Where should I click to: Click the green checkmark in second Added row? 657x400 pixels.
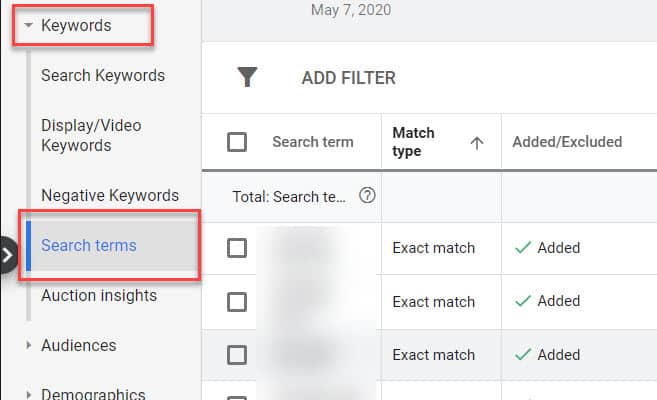tap(523, 301)
